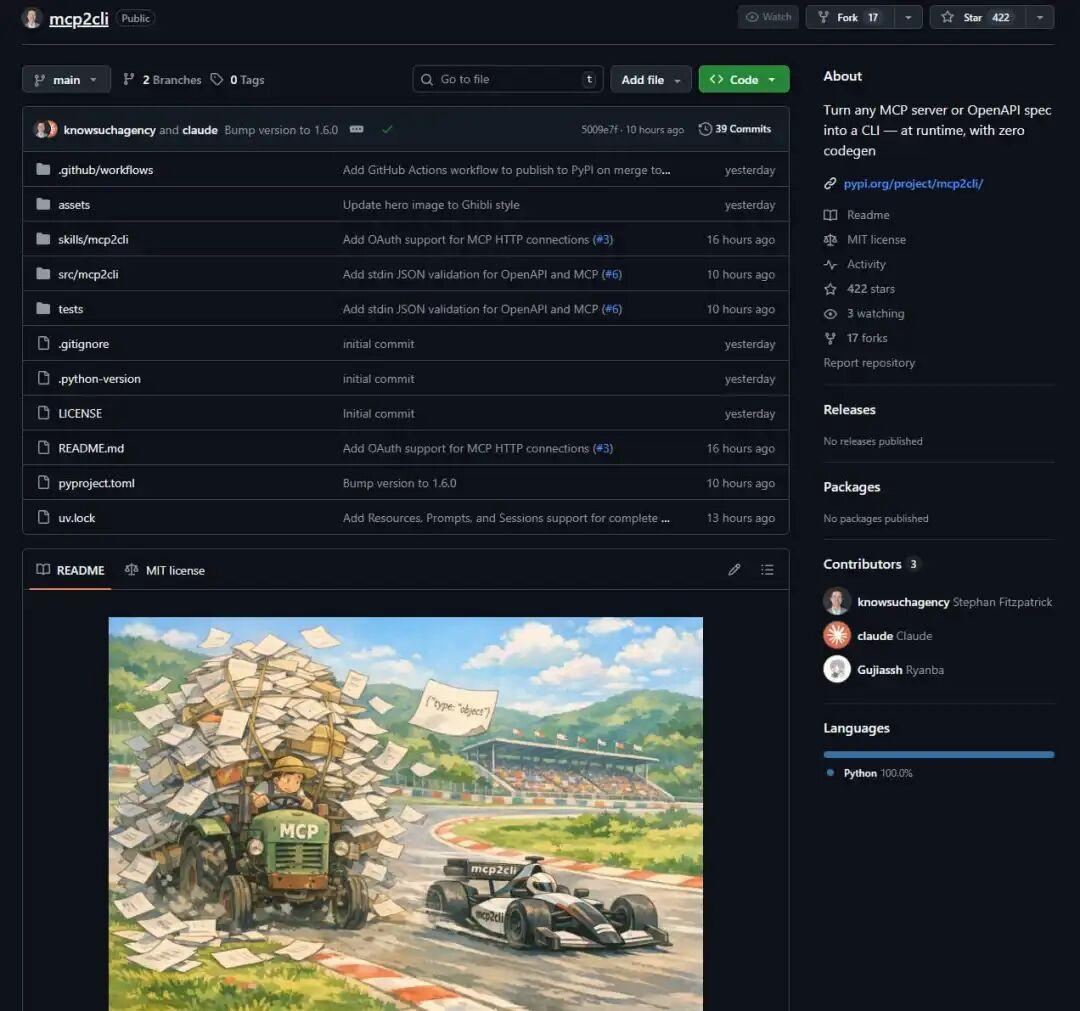Click the star icon beside 422 stars
1080x1011 pixels.
[831, 289]
